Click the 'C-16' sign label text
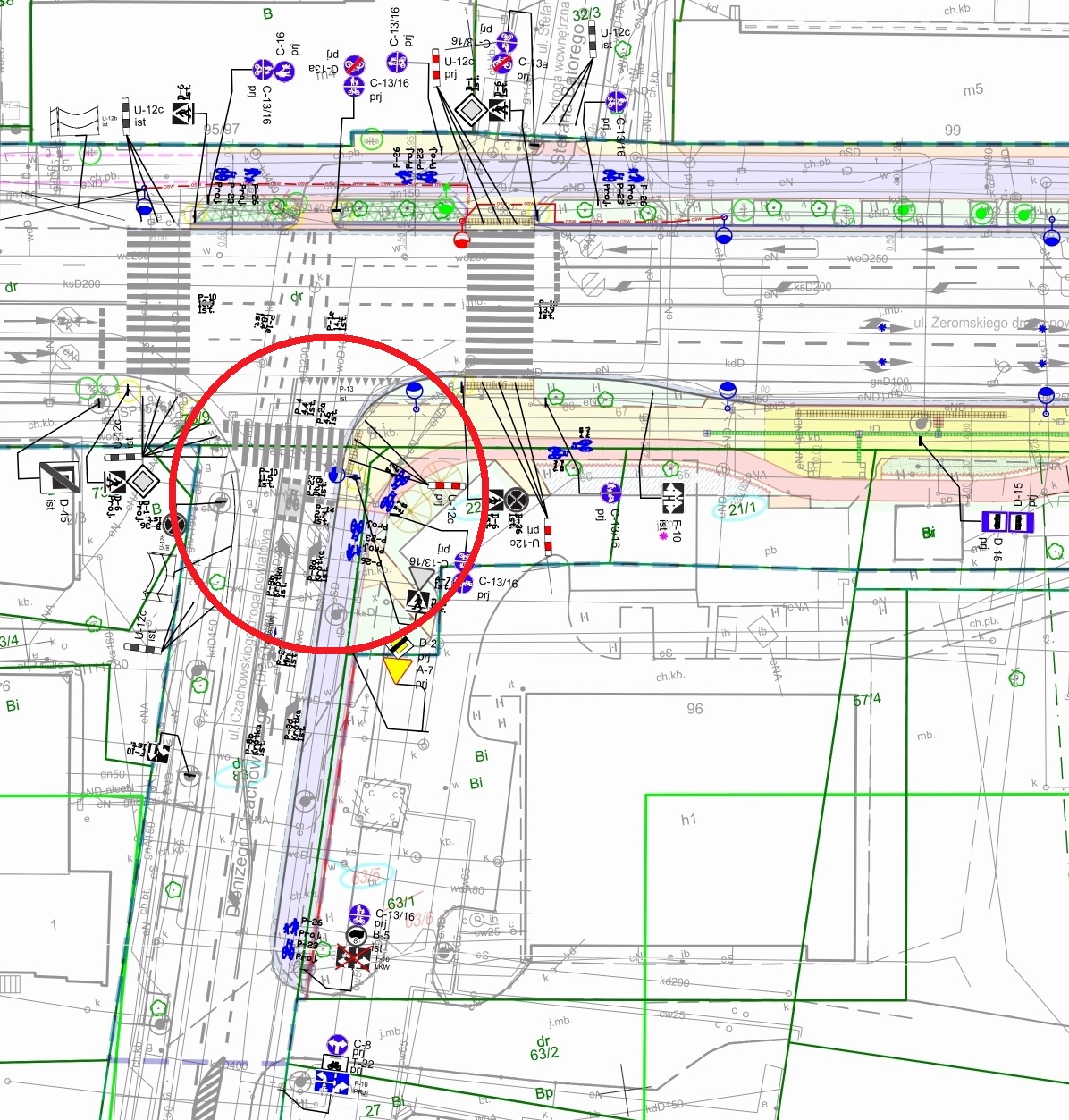This screenshot has width=1069, height=1120. [280, 44]
